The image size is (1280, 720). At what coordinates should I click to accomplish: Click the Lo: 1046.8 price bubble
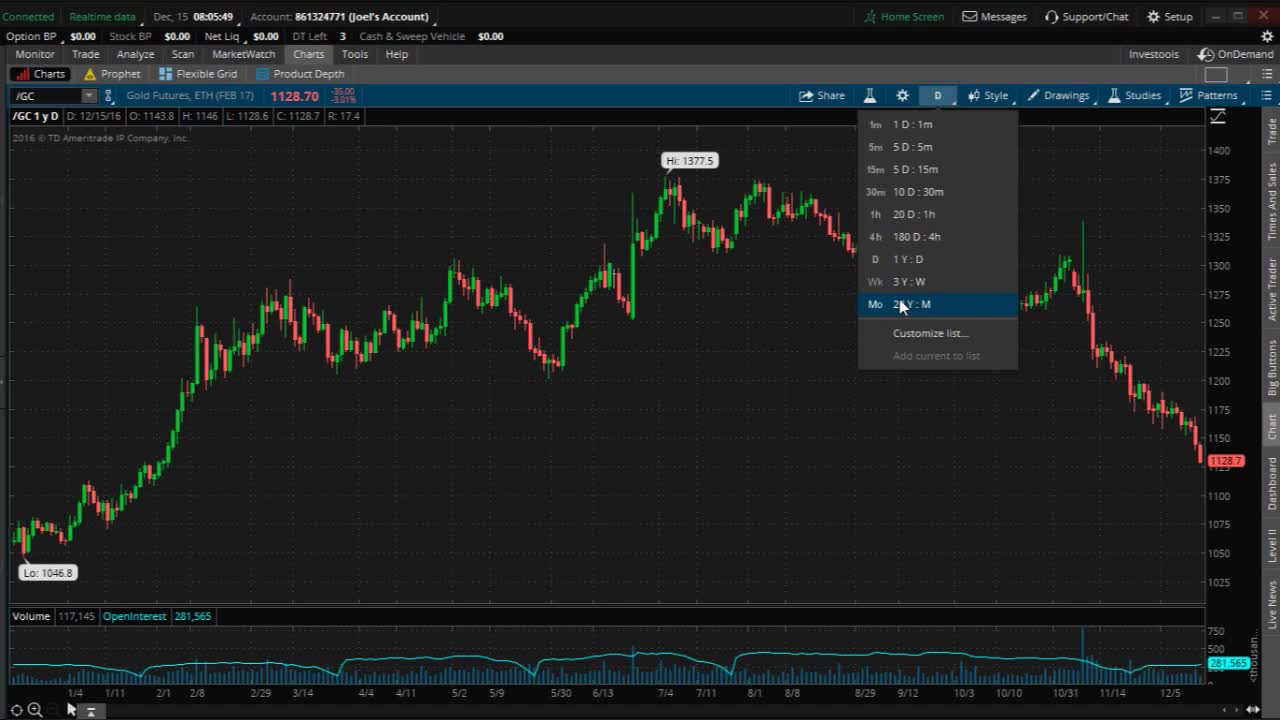pyautogui.click(x=48, y=573)
